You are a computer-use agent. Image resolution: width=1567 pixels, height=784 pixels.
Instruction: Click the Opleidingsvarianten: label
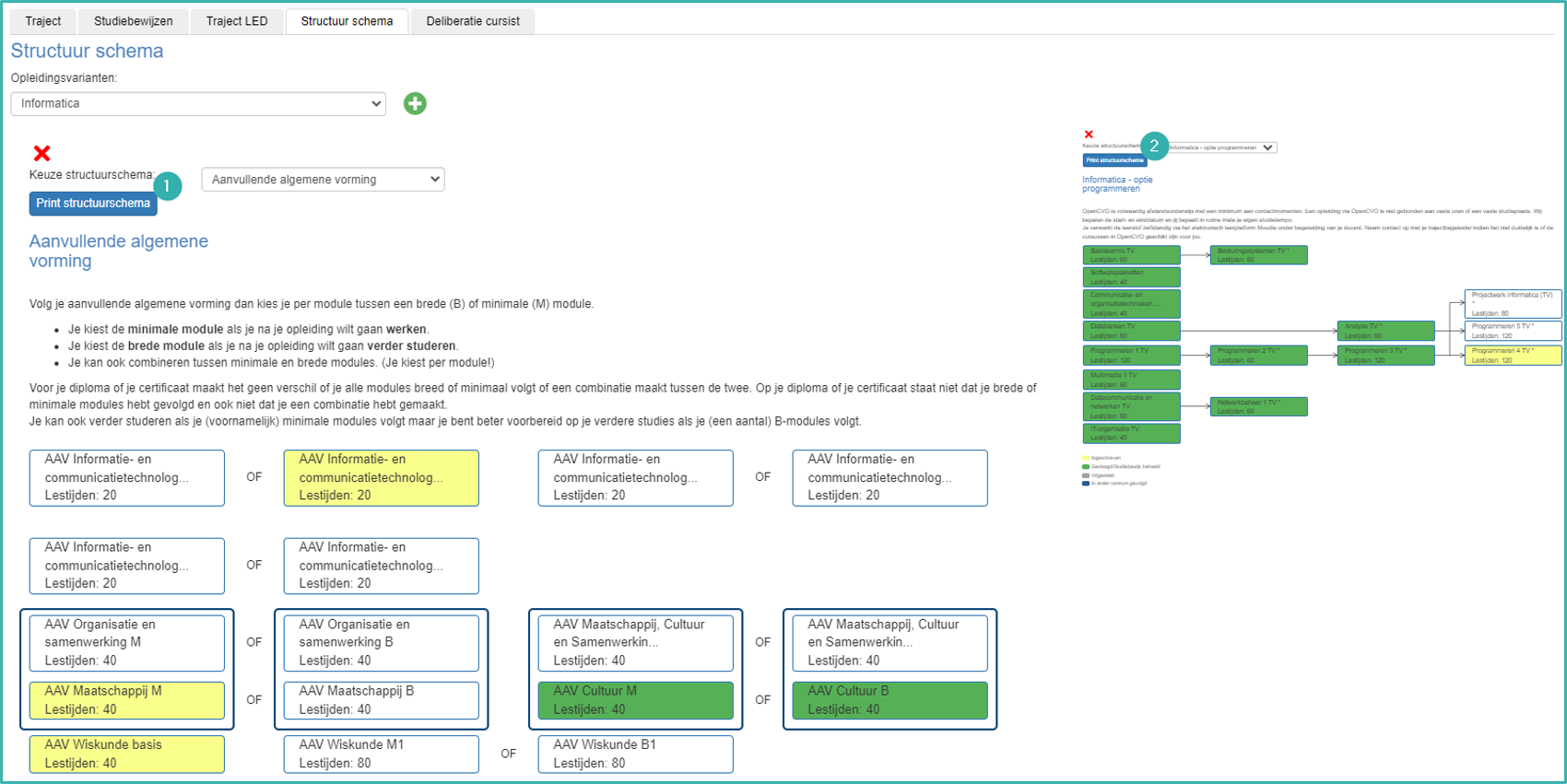pos(64,78)
